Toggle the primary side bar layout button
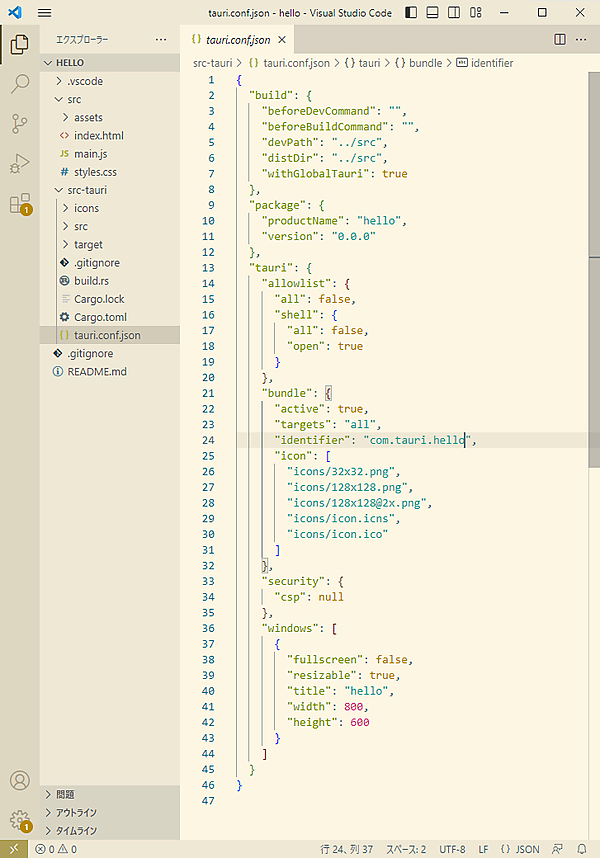600x858 pixels. tap(413, 13)
